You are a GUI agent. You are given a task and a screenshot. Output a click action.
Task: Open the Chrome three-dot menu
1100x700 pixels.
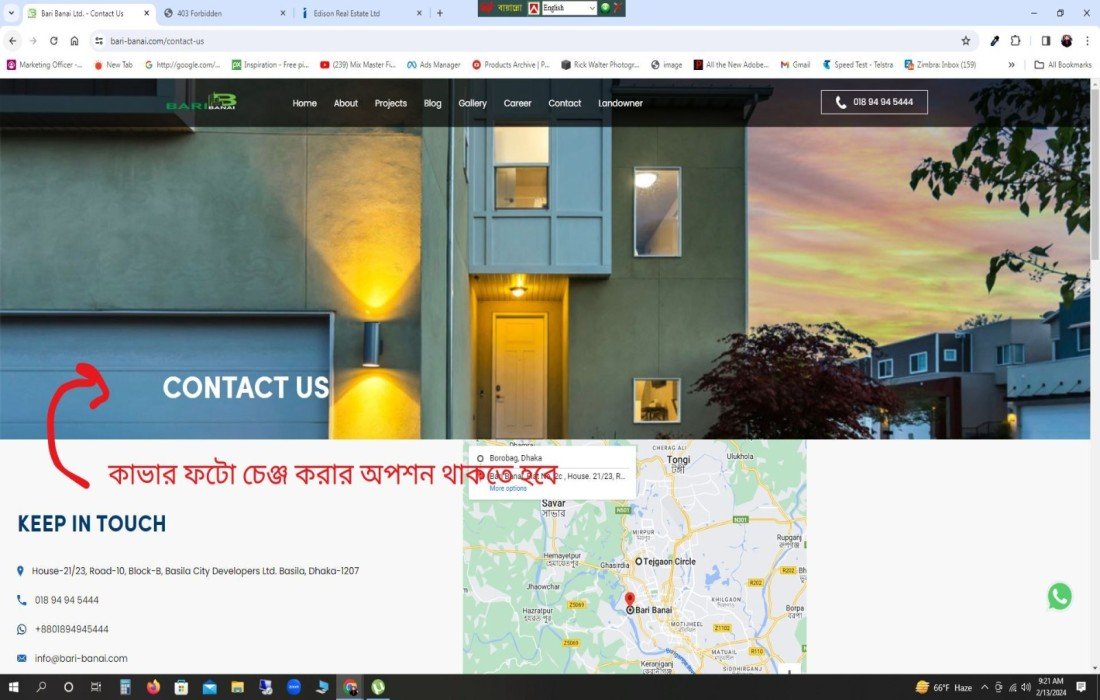[x=1087, y=41]
